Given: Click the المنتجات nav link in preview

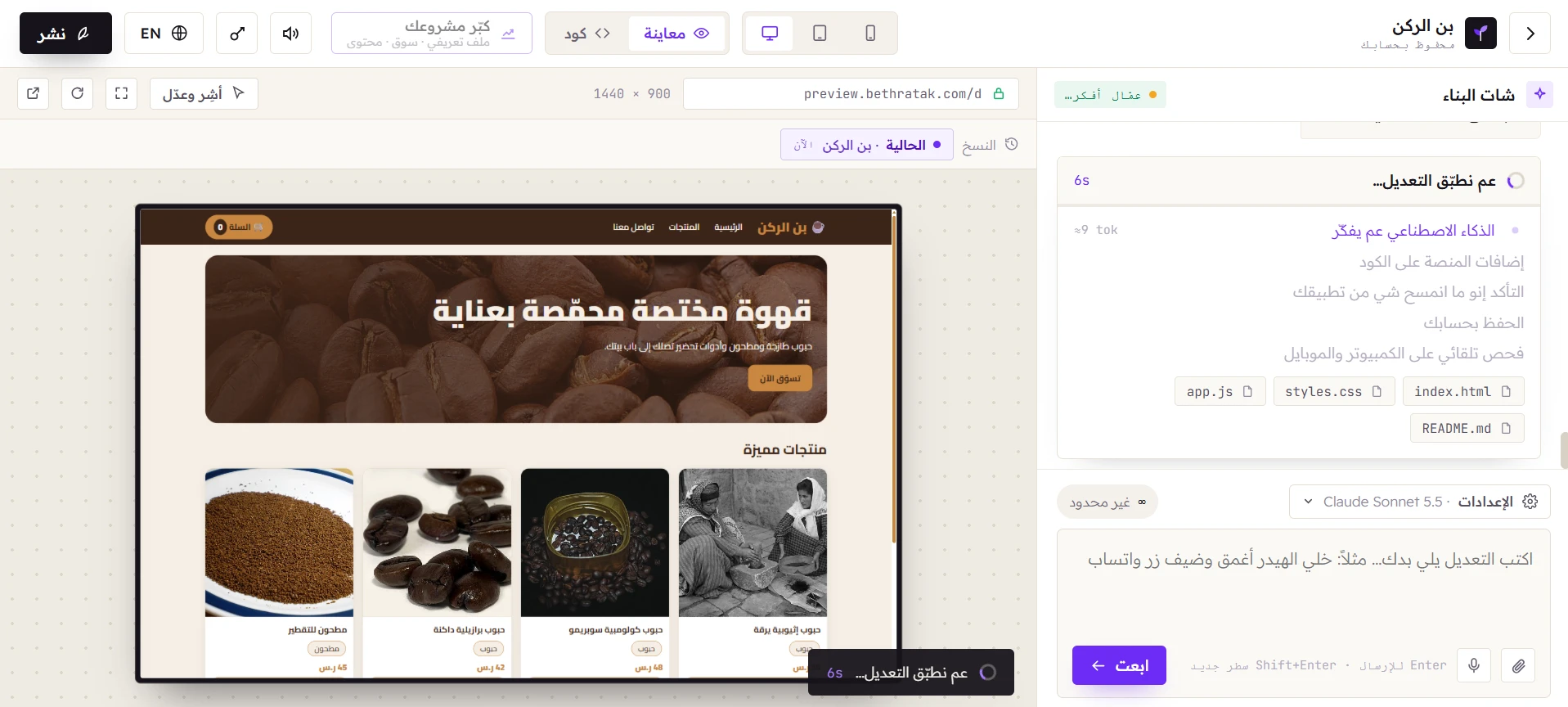Looking at the screenshot, I should [684, 227].
